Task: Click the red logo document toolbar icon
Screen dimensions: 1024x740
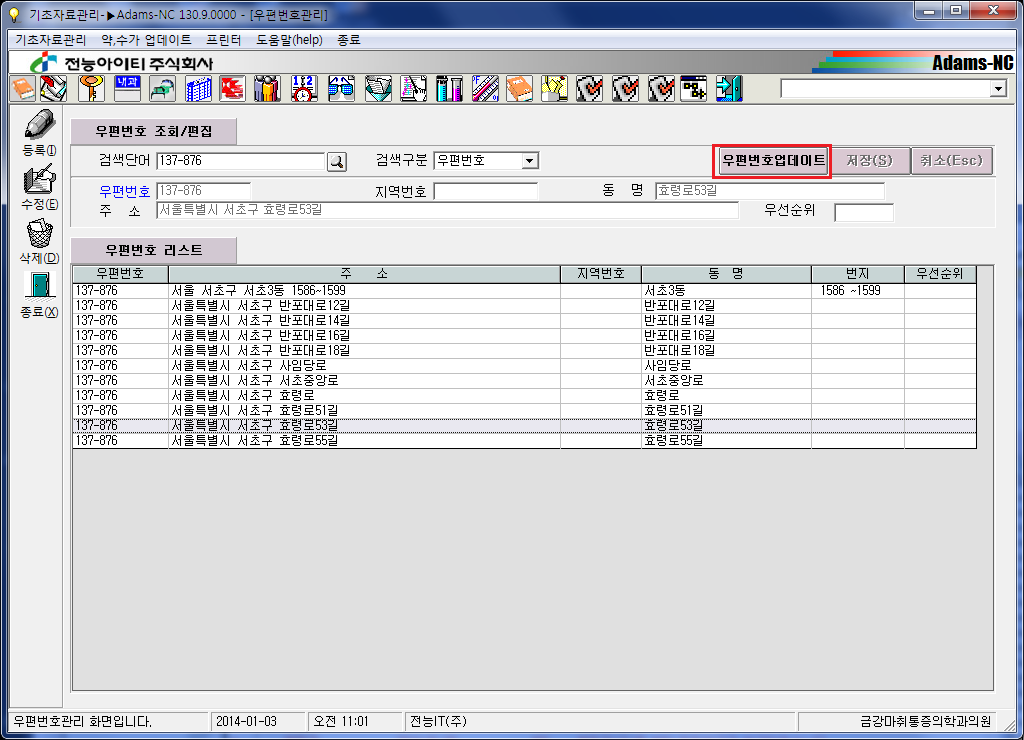Action: click(232, 88)
